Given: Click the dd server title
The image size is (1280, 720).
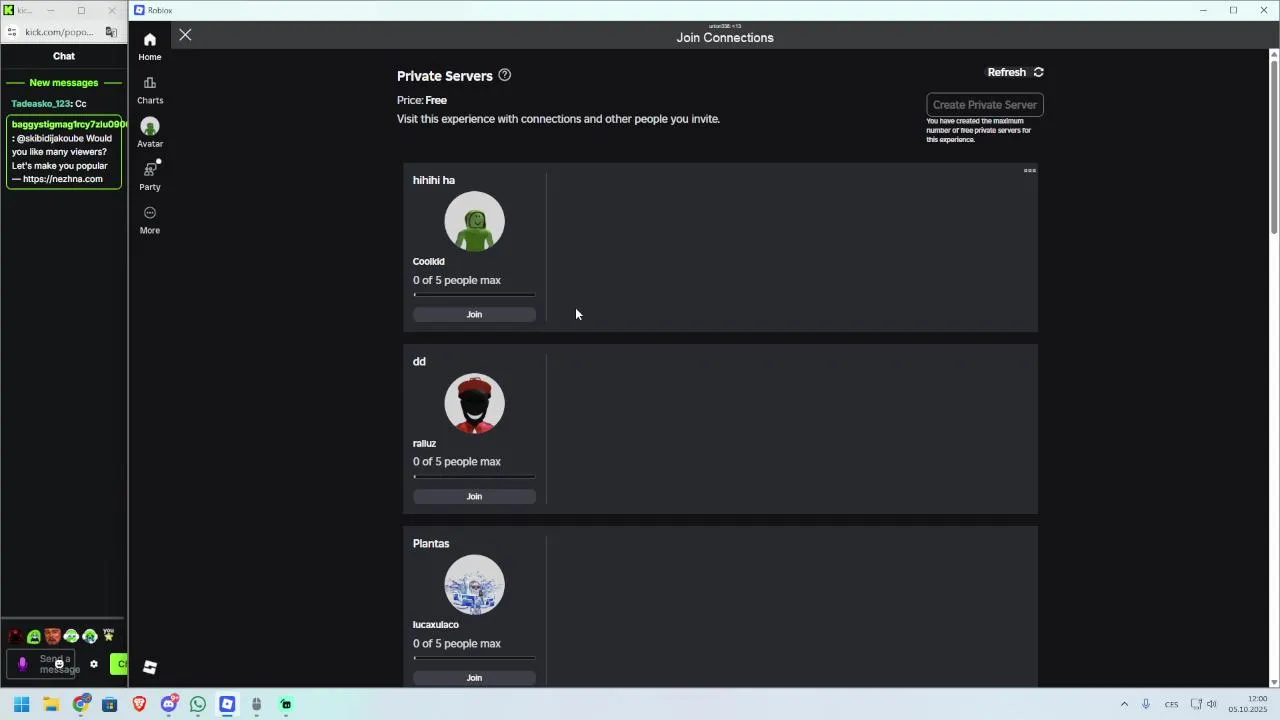Looking at the screenshot, I should [419, 361].
